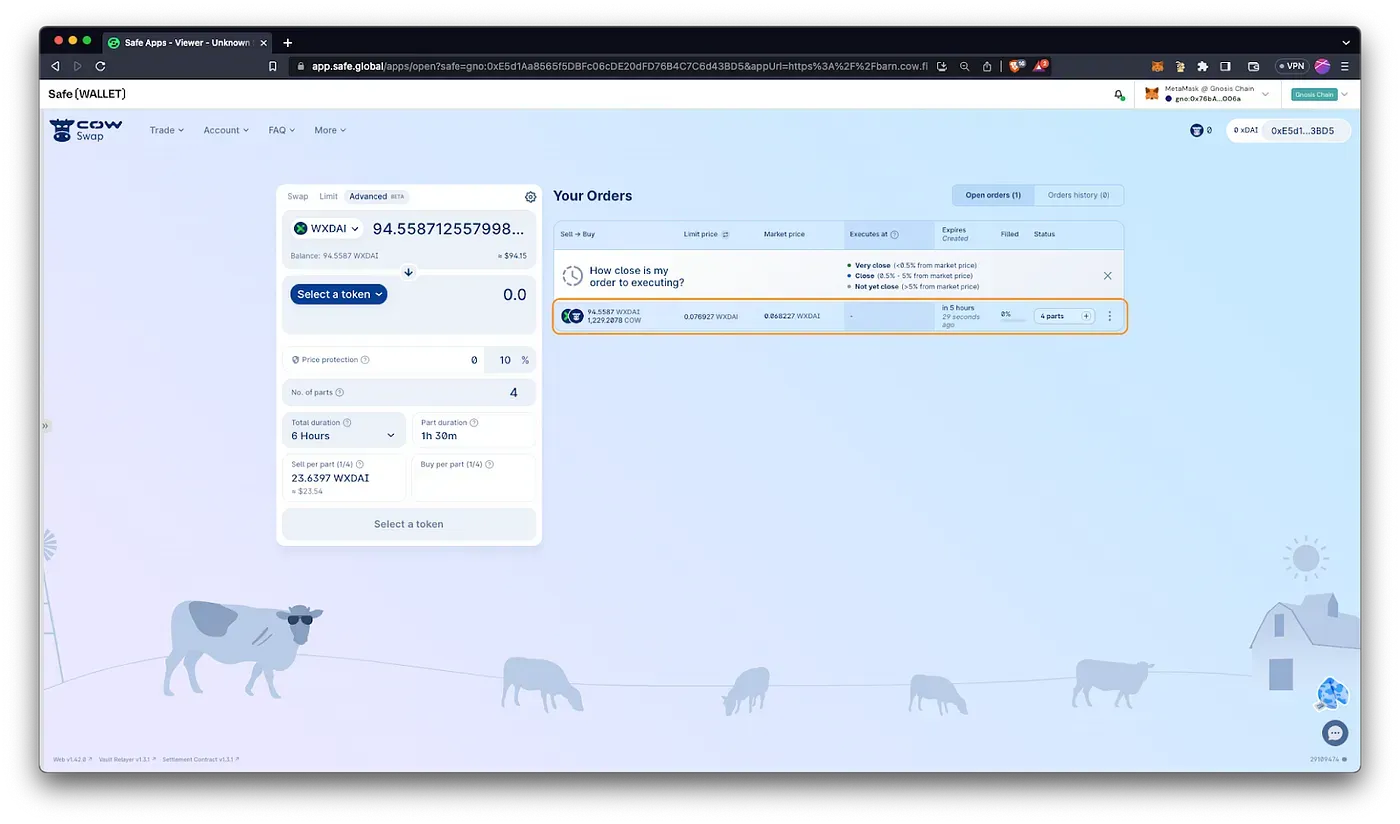Screen dimensions: 1400x824
Task: Click the Sell per part help icon
Action: [360, 464]
